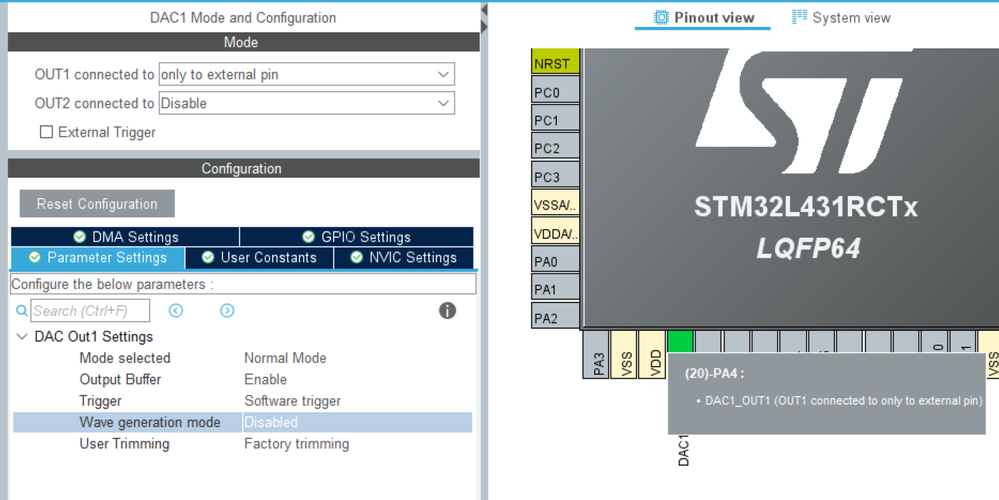Click the PA1 pin
This screenshot has width=999, height=500.
556,287
